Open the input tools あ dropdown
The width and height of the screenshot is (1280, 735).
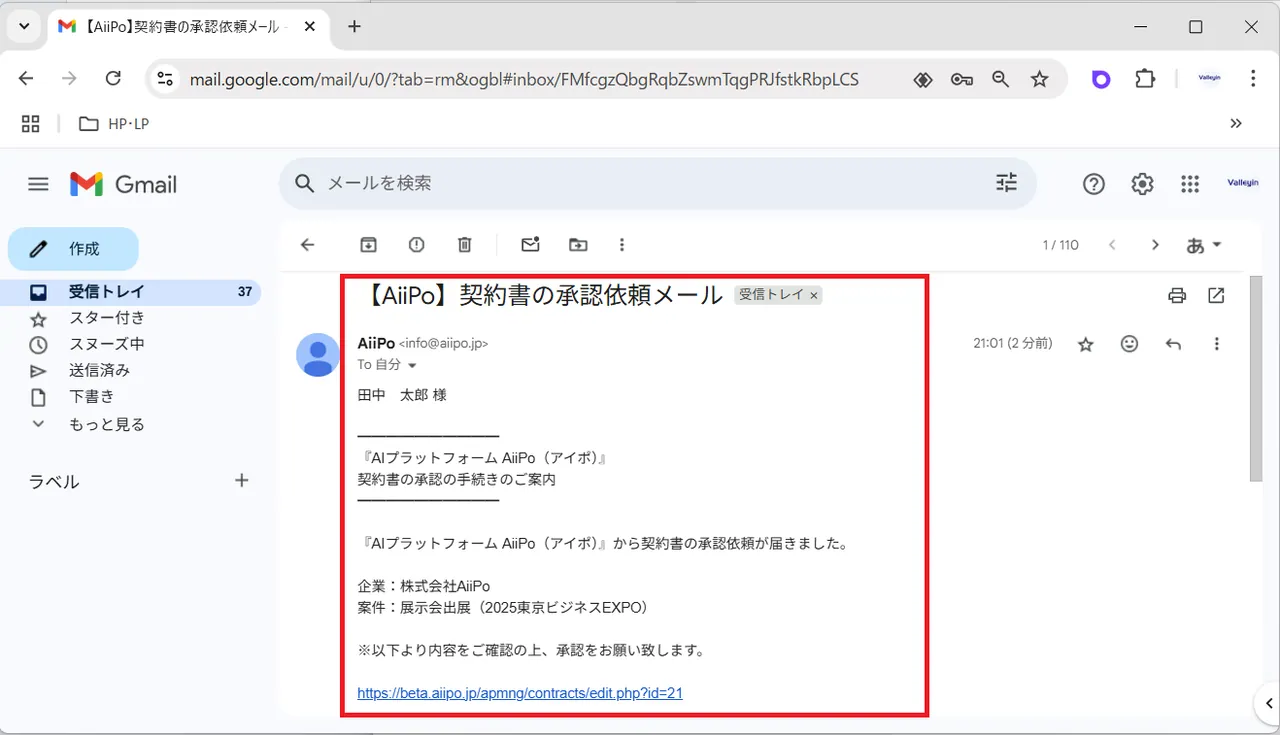tap(1204, 245)
